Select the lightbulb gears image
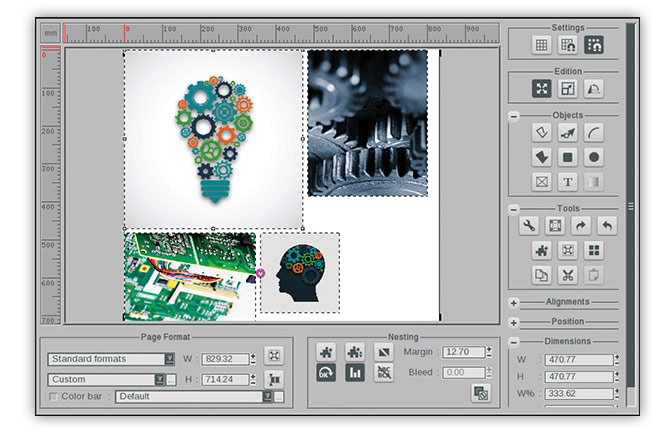Viewport: 670px width, 432px height. coord(213,138)
